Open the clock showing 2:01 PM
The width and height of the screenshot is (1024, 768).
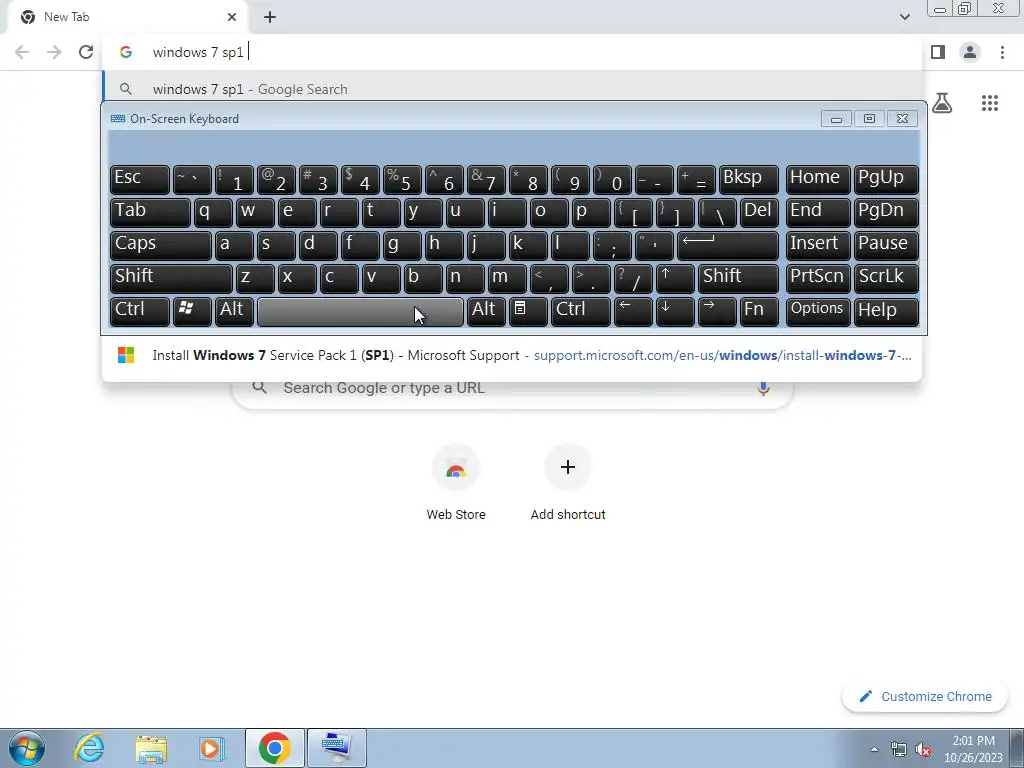pyautogui.click(x=973, y=749)
